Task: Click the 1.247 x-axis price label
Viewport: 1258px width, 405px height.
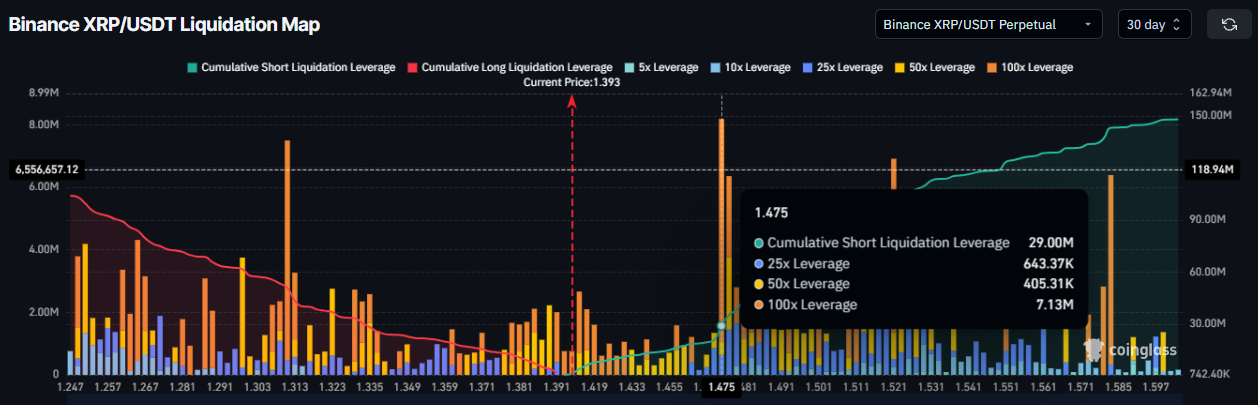Action: [x=71, y=386]
